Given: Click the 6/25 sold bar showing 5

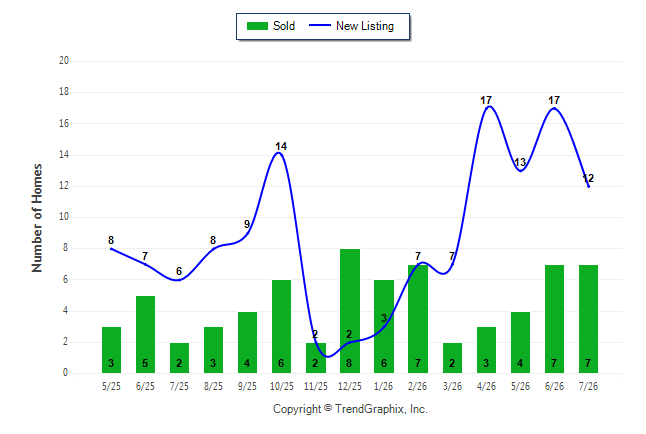Looking at the screenshot, I should (145, 334).
